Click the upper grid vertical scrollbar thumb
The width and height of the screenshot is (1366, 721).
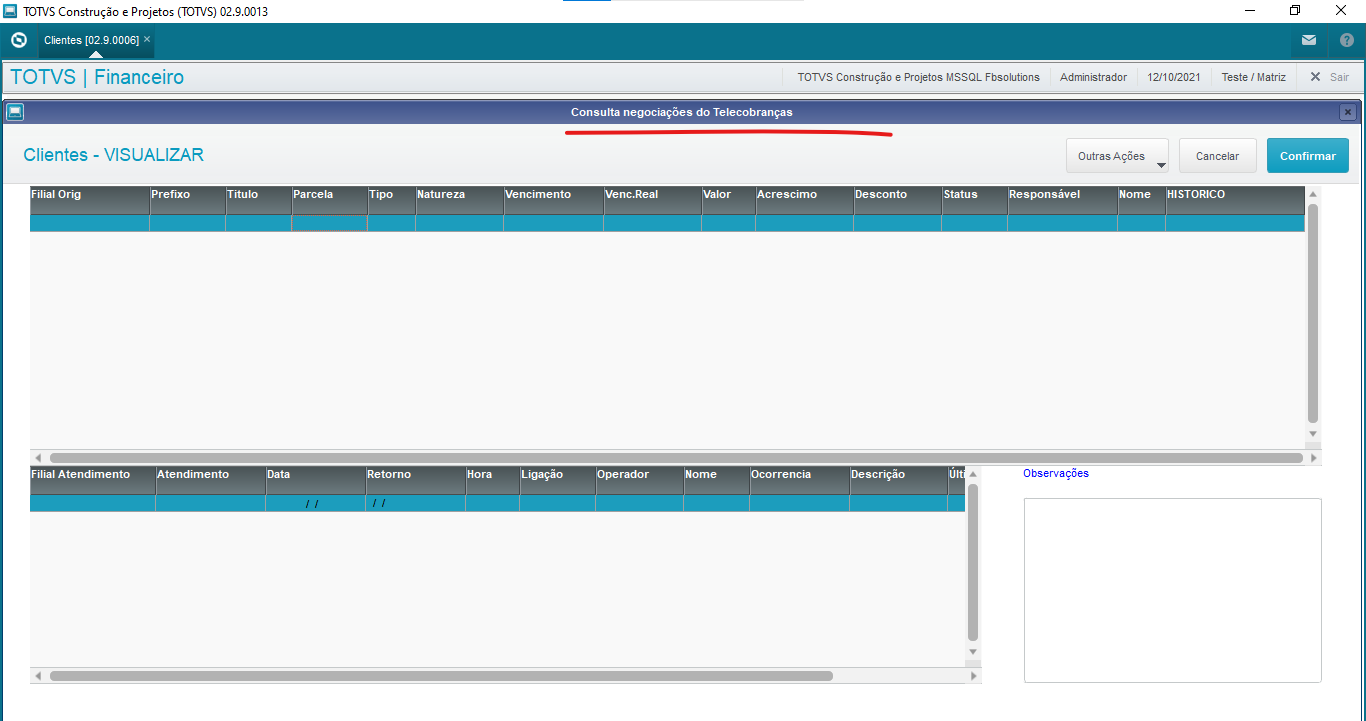click(1313, 313)
